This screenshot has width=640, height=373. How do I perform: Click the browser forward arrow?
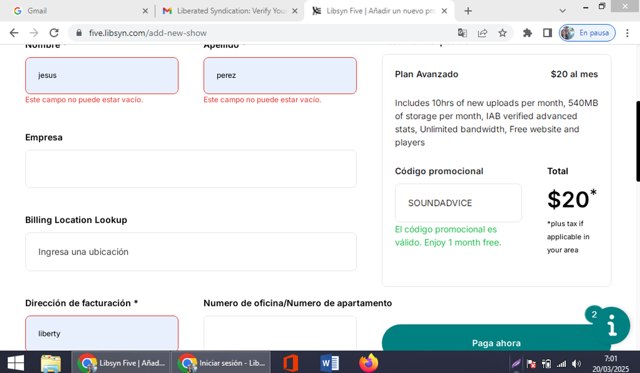[34, 33]
